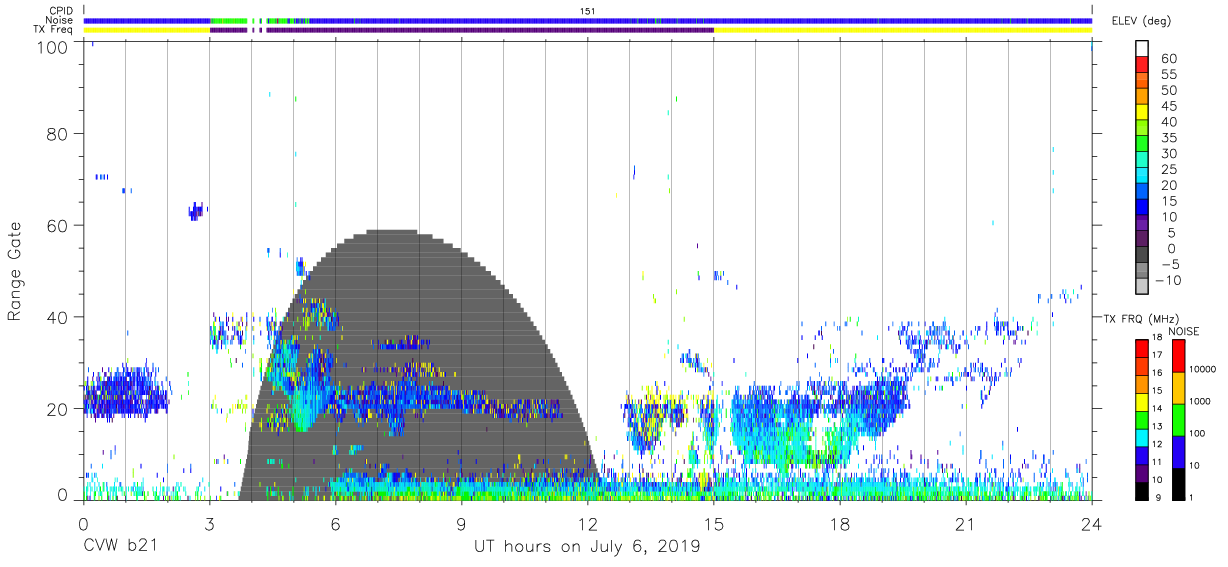Click the NOISE legend title

point(1184,331)
